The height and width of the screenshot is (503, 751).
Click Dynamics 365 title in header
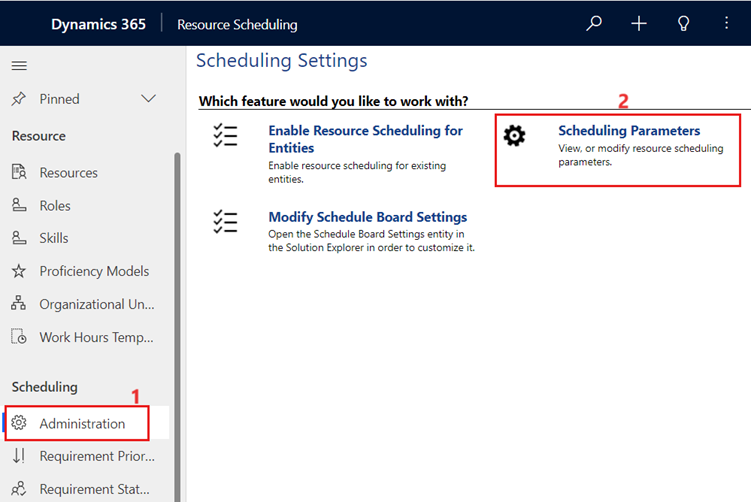tap(98, 24)
